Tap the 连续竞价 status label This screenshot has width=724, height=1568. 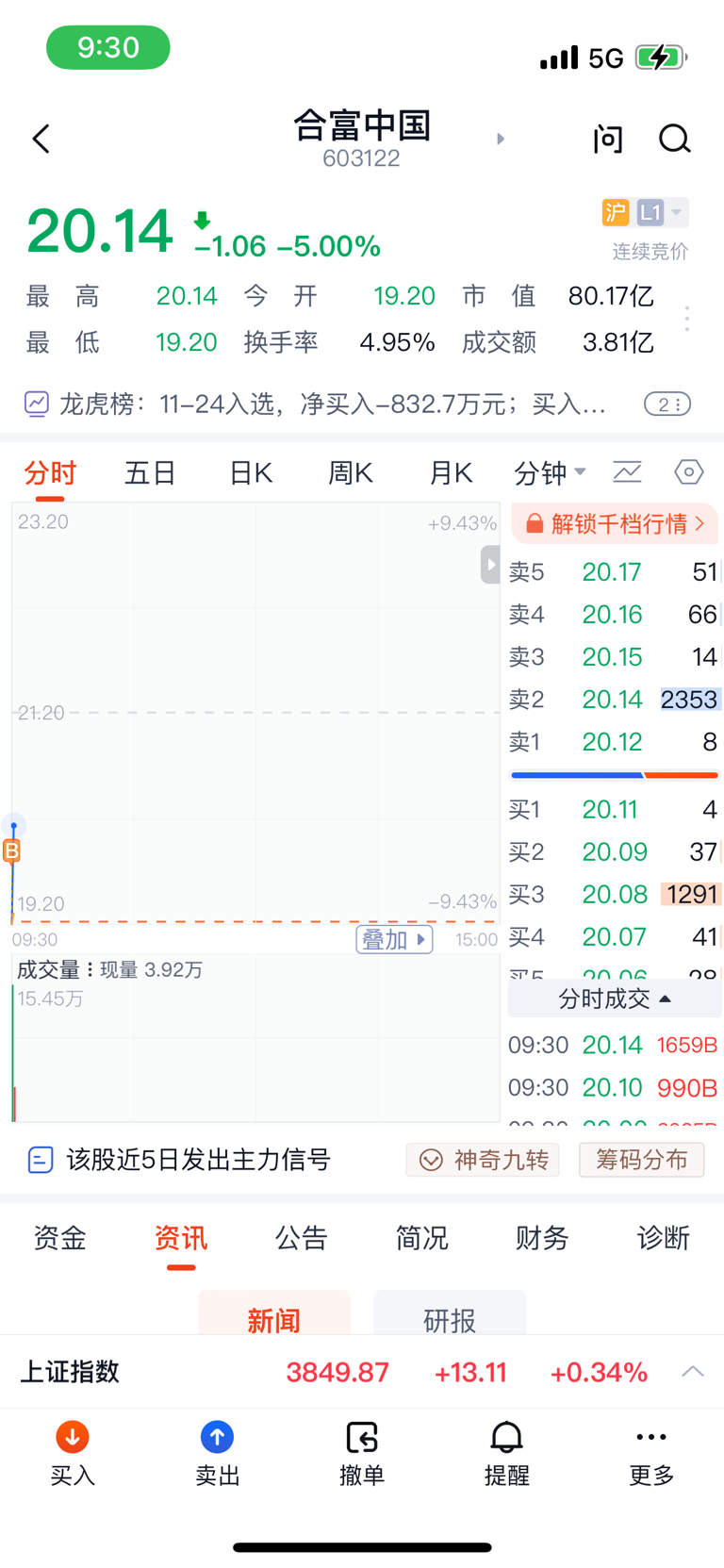click(650, 252)
